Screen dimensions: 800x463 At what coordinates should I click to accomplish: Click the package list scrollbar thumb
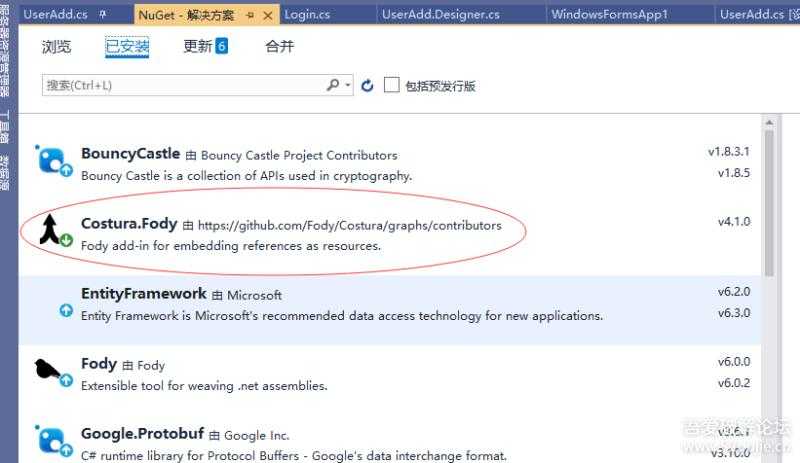point(769,203)
